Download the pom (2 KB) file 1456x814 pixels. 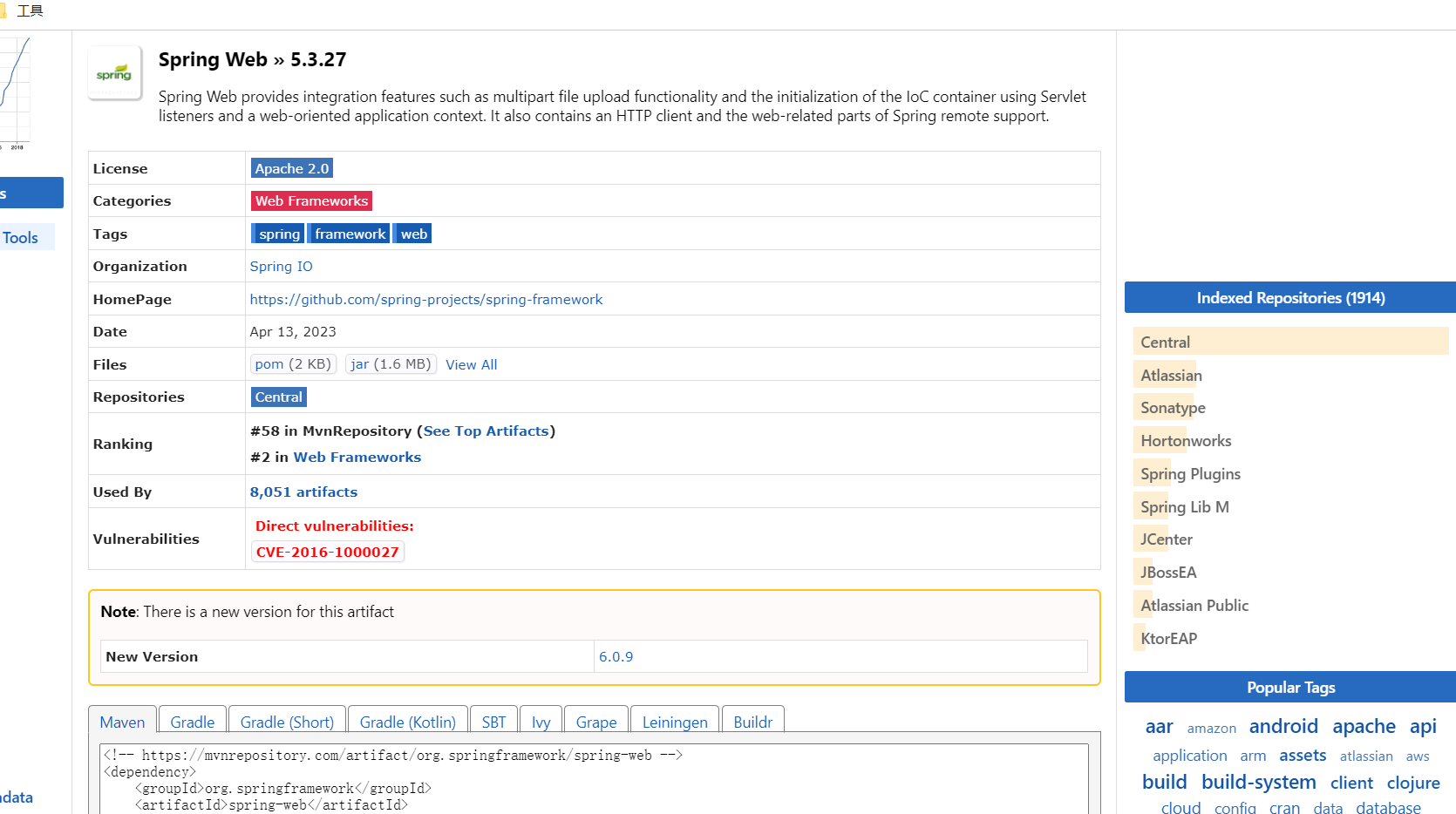tap(293, 364)
